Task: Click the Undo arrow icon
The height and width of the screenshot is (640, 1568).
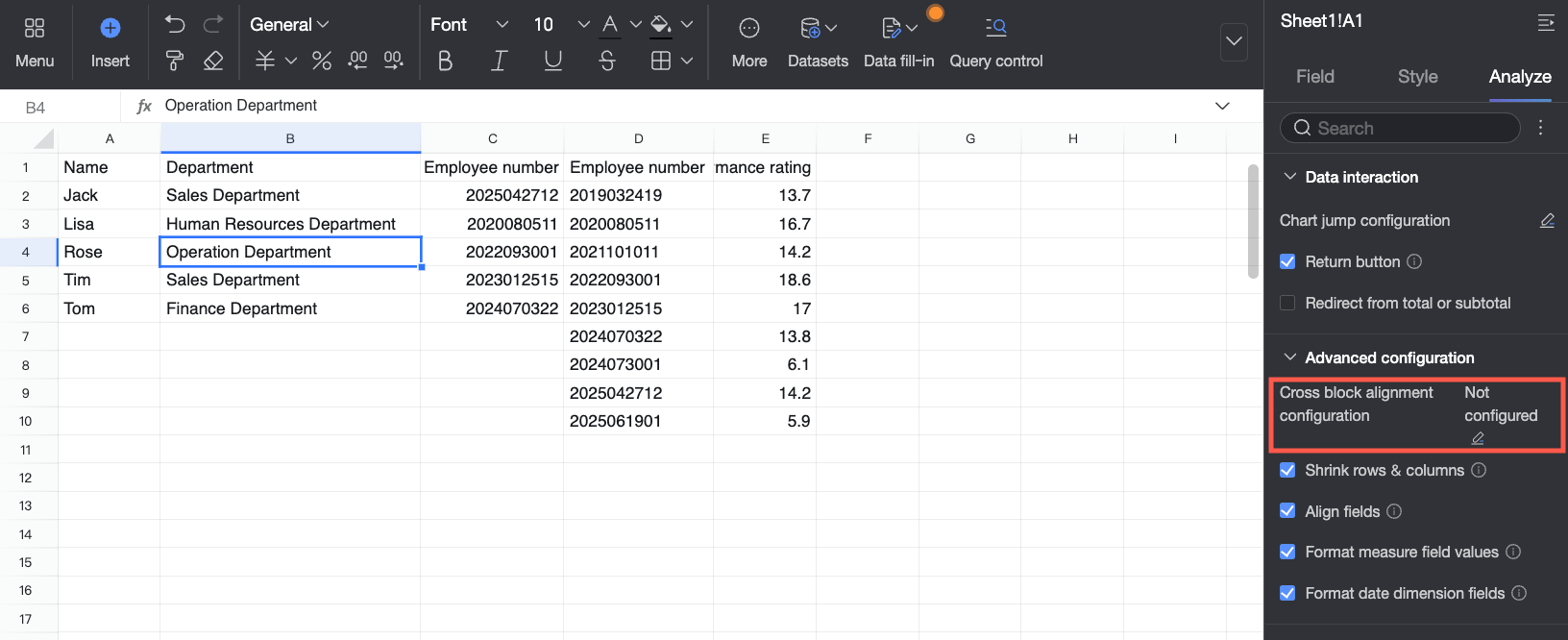Action: pos(174,24)
